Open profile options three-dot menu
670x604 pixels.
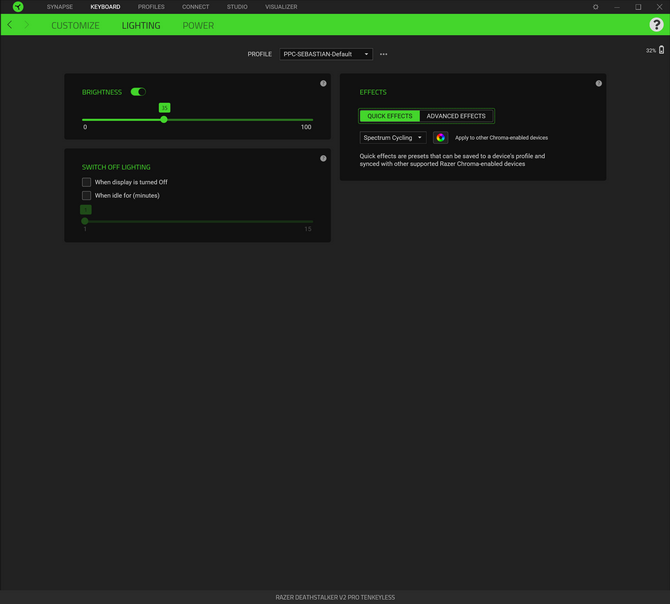[x=384, y=54]
